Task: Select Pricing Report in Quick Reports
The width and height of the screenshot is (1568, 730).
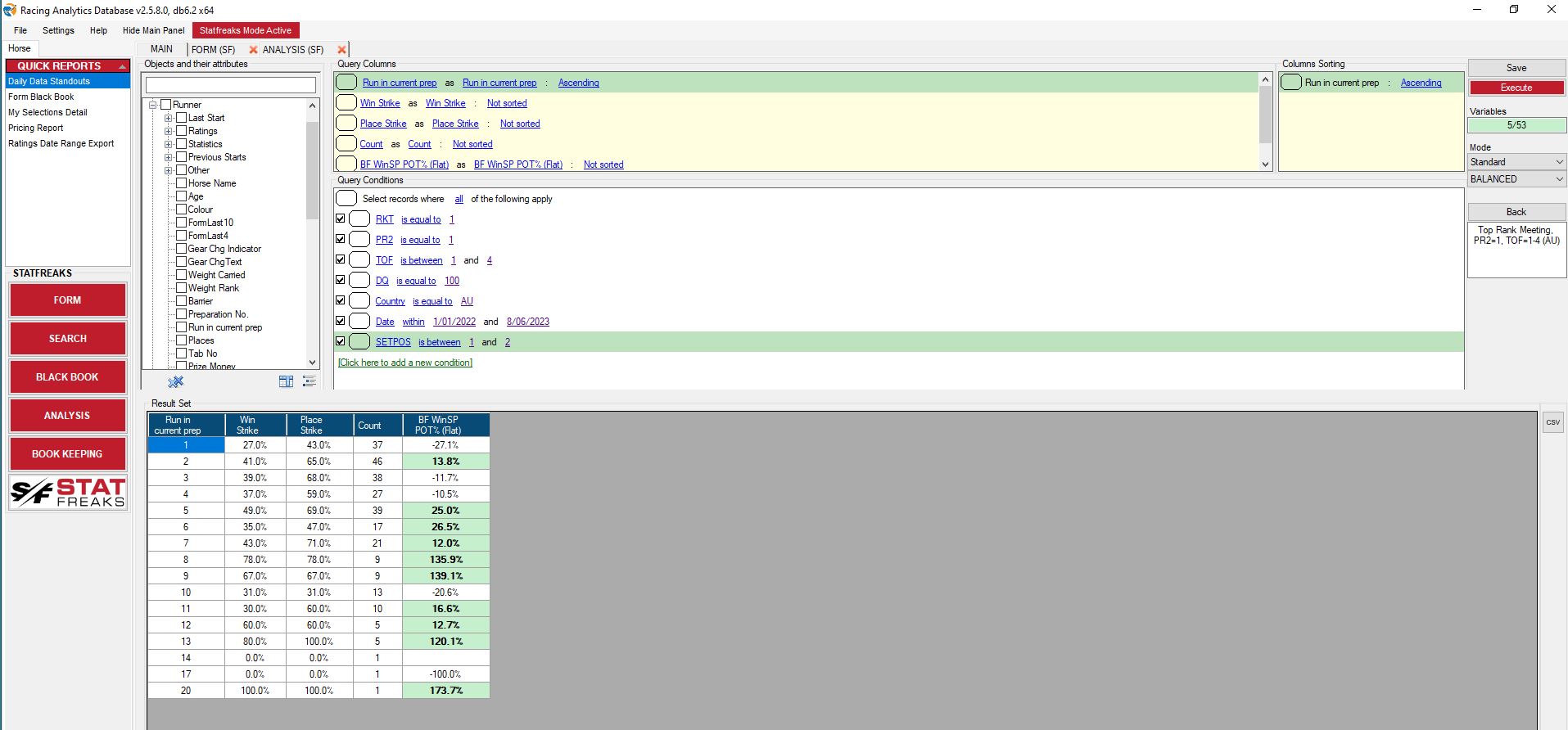Action: click(x=35, y=128)
